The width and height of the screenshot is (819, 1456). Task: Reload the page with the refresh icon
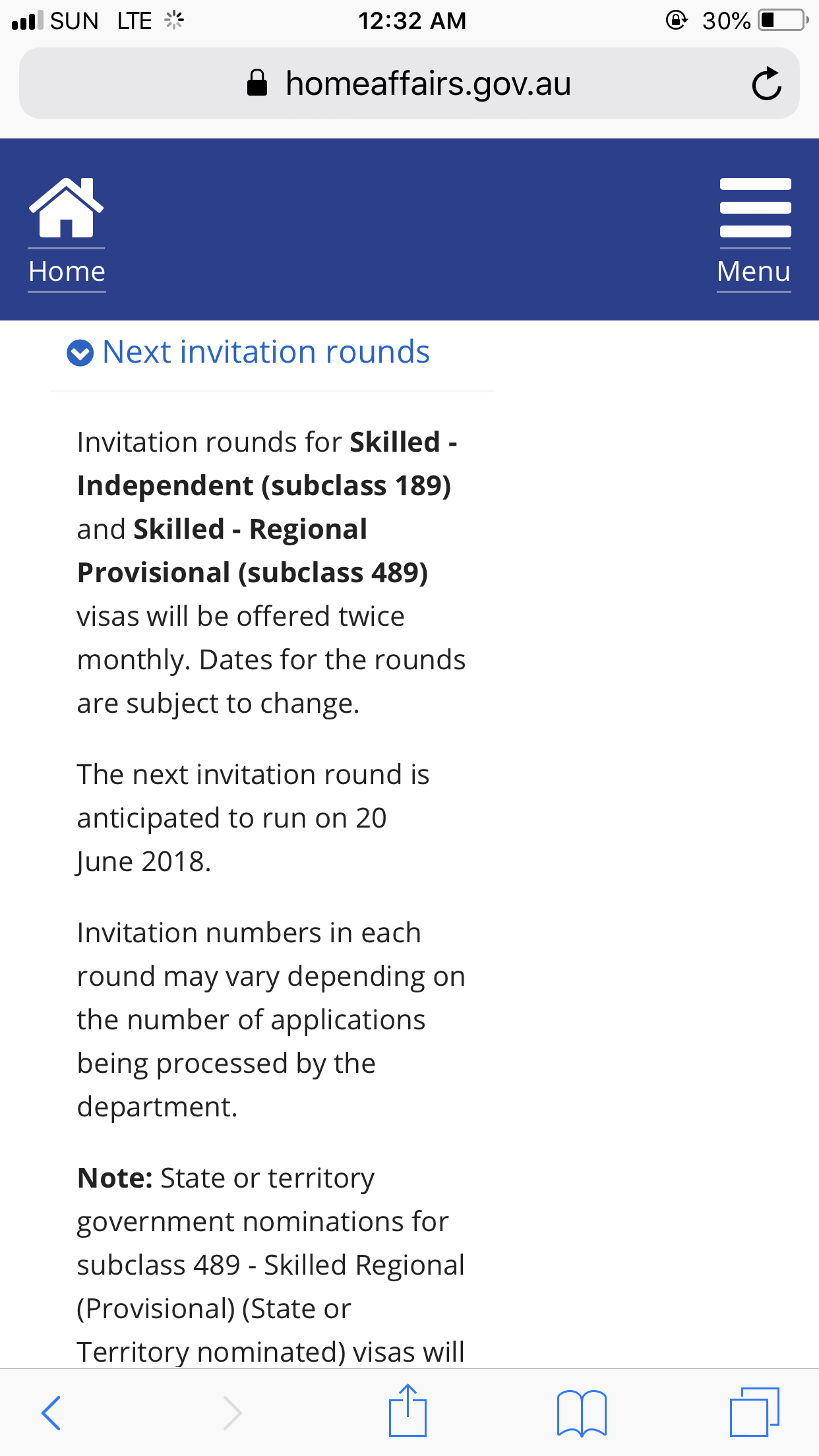(766, 84)
